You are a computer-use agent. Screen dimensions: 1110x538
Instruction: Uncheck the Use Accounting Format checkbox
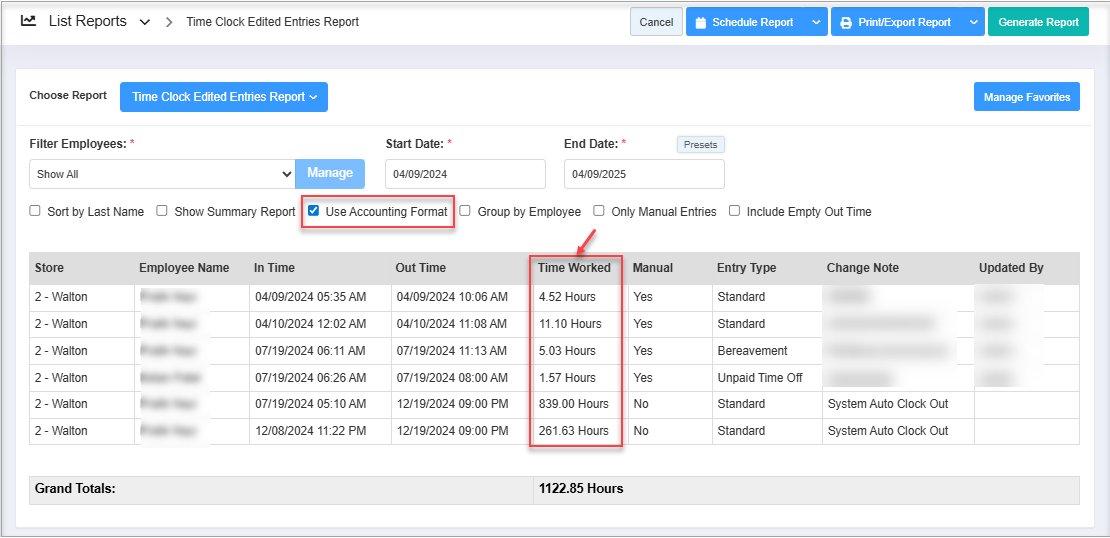click(x=314, y=211)
